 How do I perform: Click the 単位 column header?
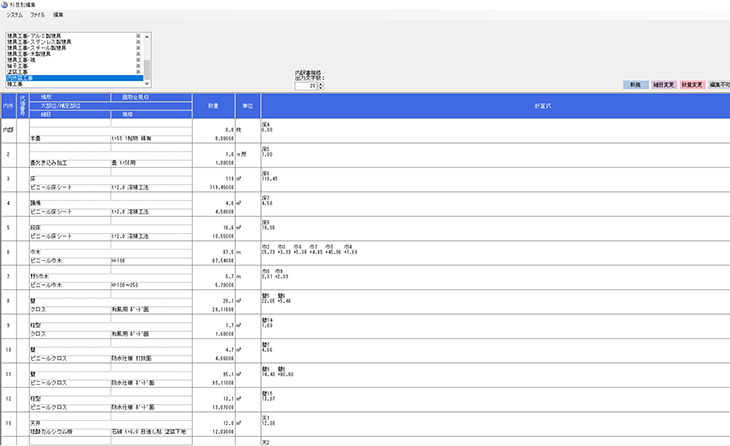(248, 105)
